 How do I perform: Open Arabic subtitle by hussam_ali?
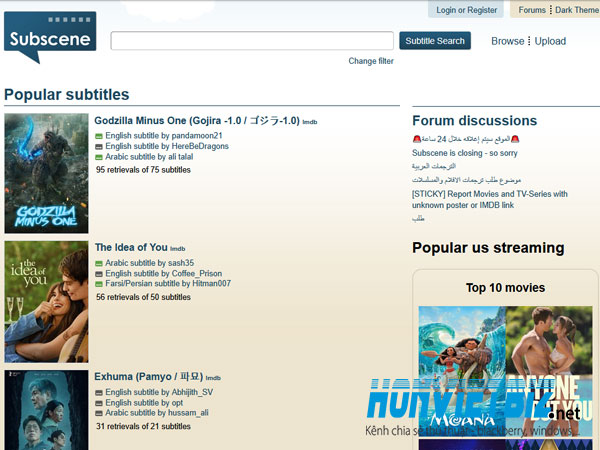coord(157,413)
